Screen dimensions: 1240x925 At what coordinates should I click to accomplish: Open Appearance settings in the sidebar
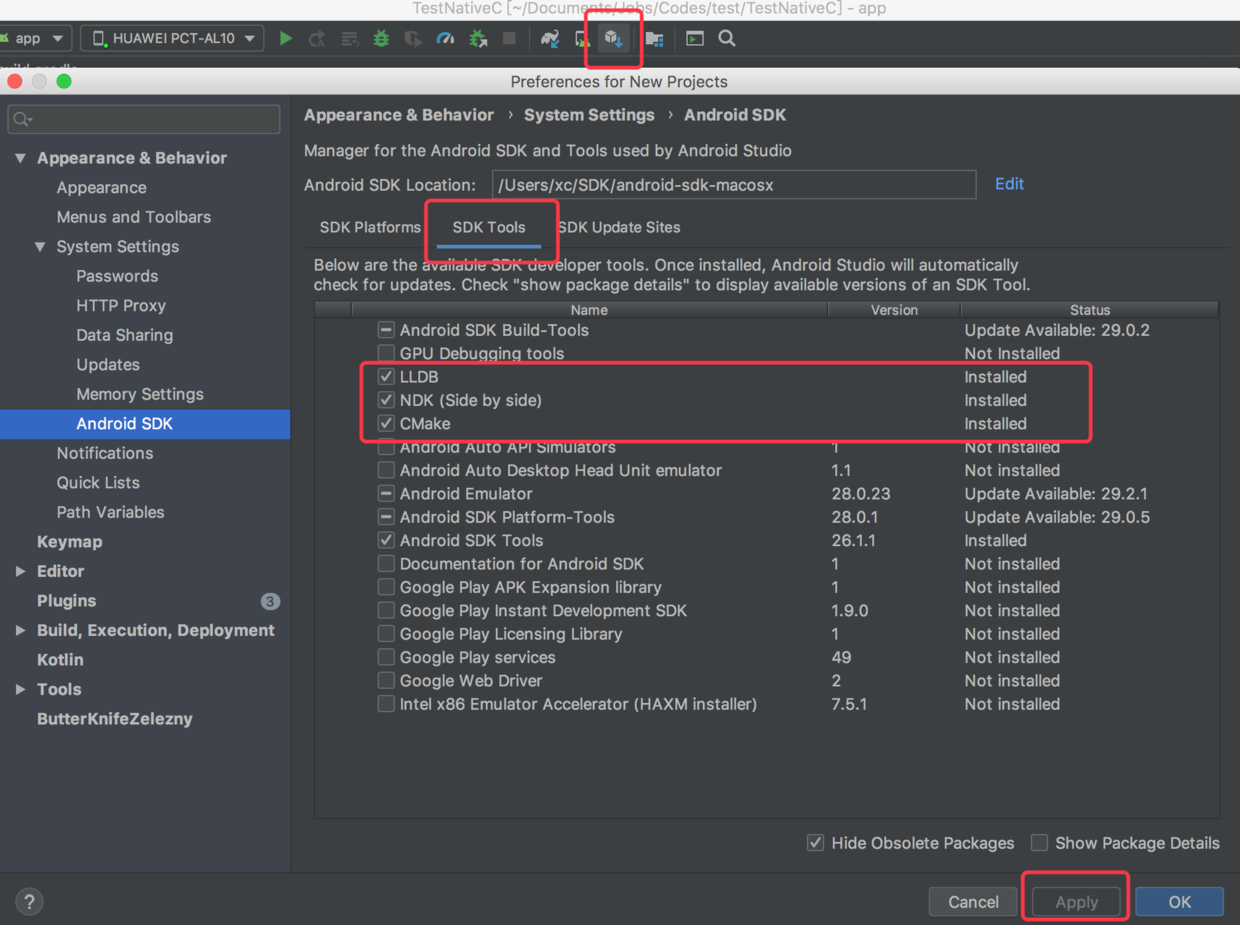click(101, 187)
